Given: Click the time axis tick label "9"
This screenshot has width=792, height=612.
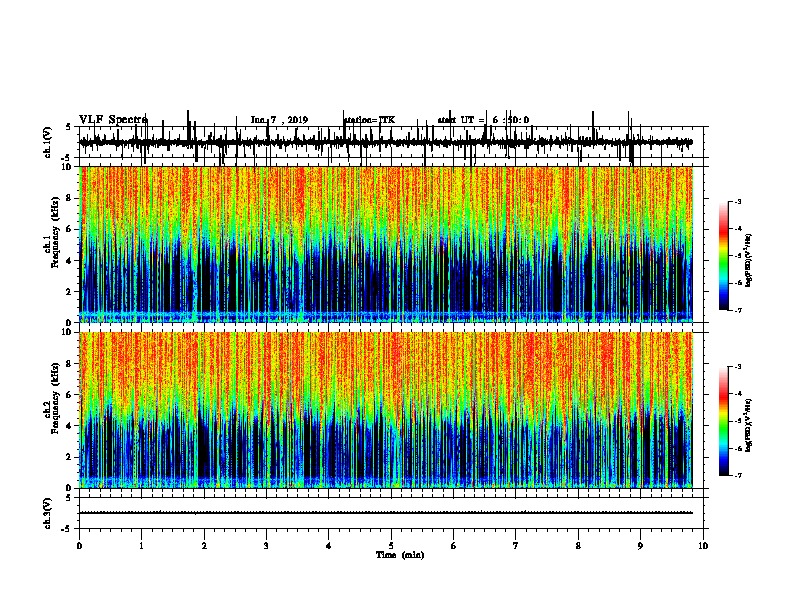Looking at the screenshot, I should click(640, 545).
